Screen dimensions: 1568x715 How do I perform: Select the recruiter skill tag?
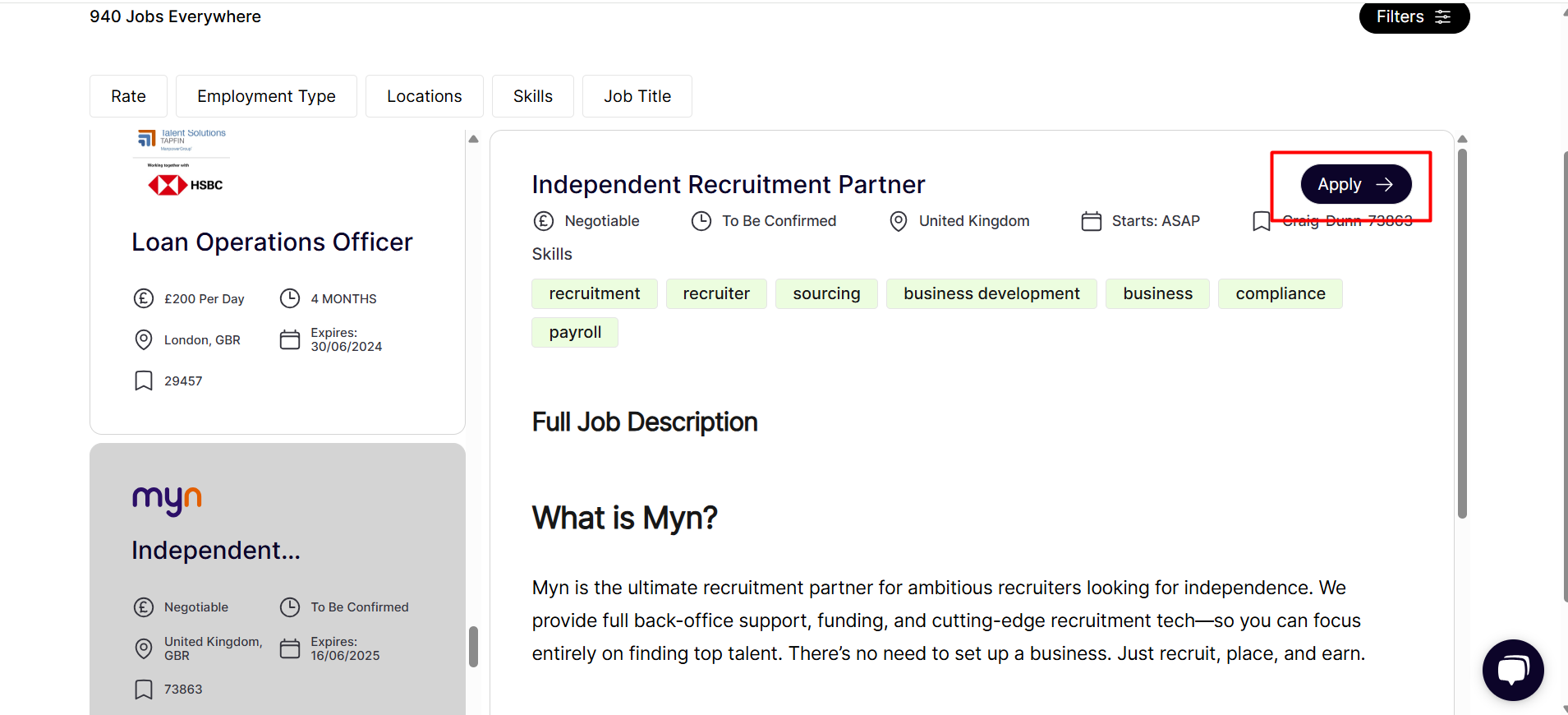point(716,293)
